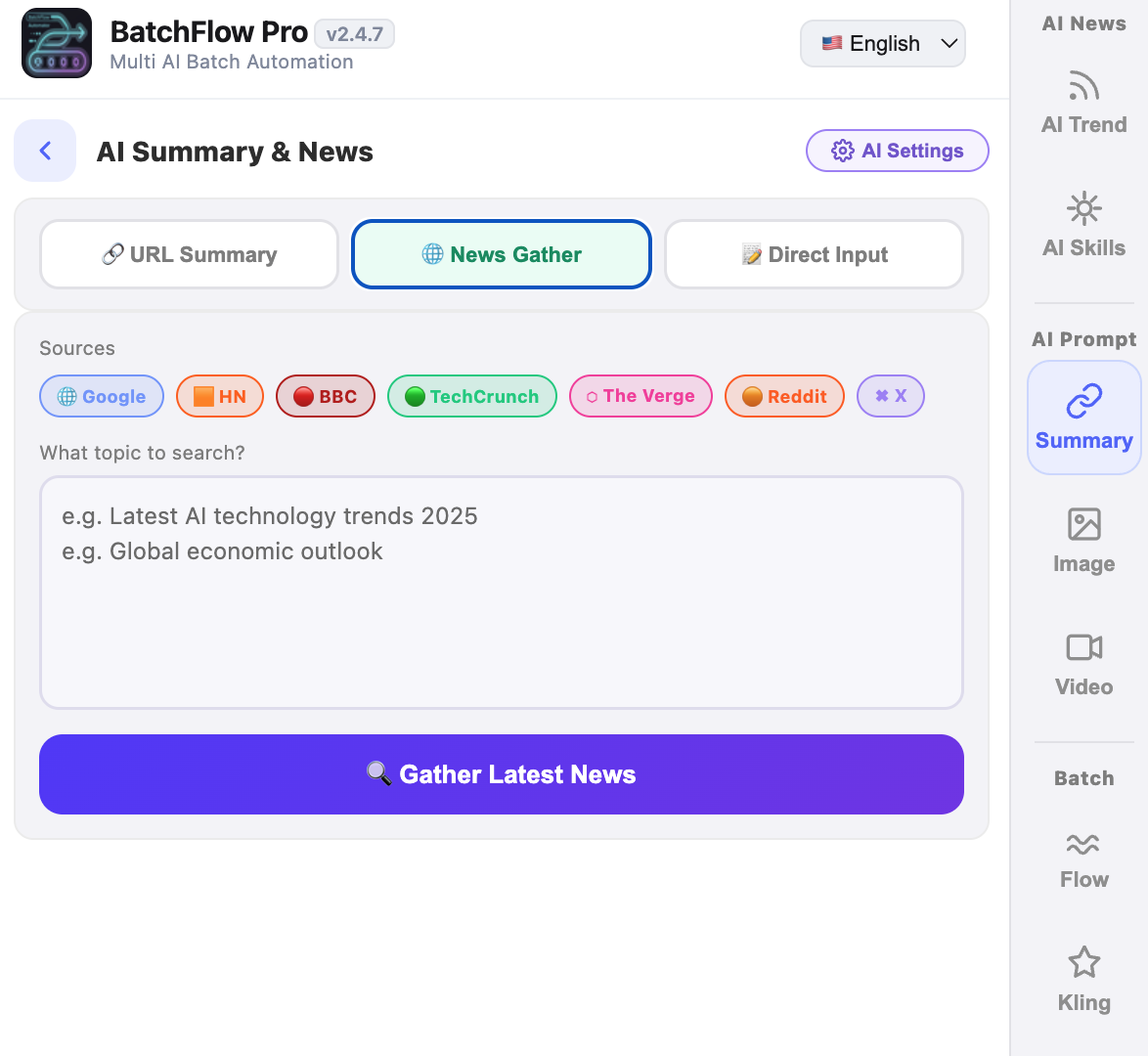This screenshot has width=1148, height=1056.
Task: Toggle the HN source chip
Action: coord(220,396)
